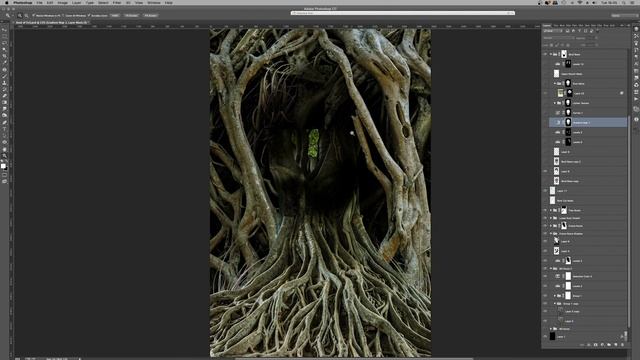Click the Create new adjustment layer icon
This screenshot has width=640, height=360.
(602, 345)
